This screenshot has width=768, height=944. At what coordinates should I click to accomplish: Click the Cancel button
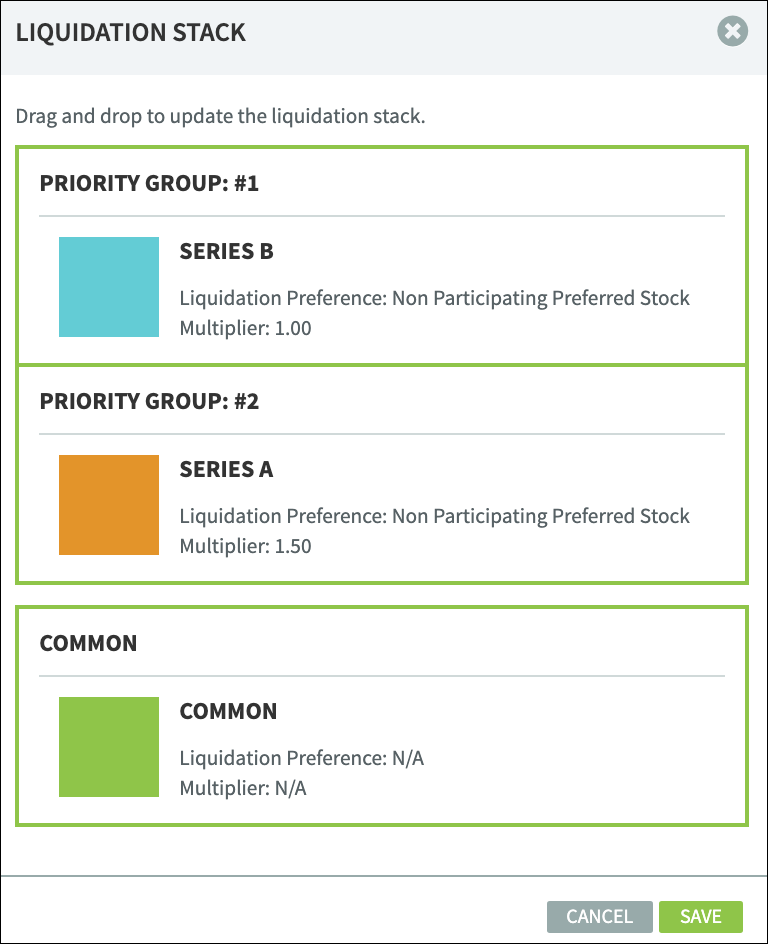click(599, 916)
